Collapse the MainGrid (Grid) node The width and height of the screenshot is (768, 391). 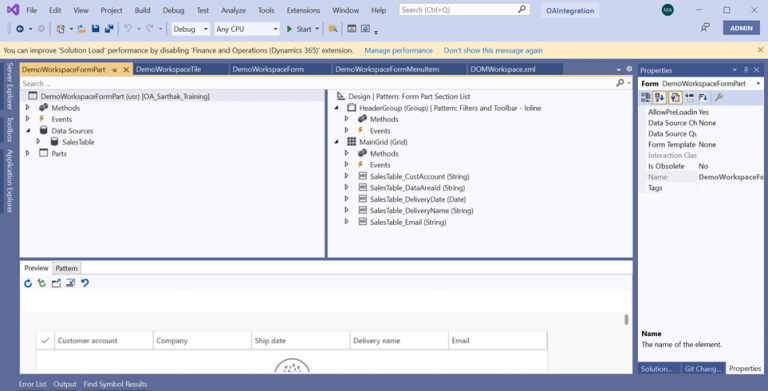(x=336, y=142)
